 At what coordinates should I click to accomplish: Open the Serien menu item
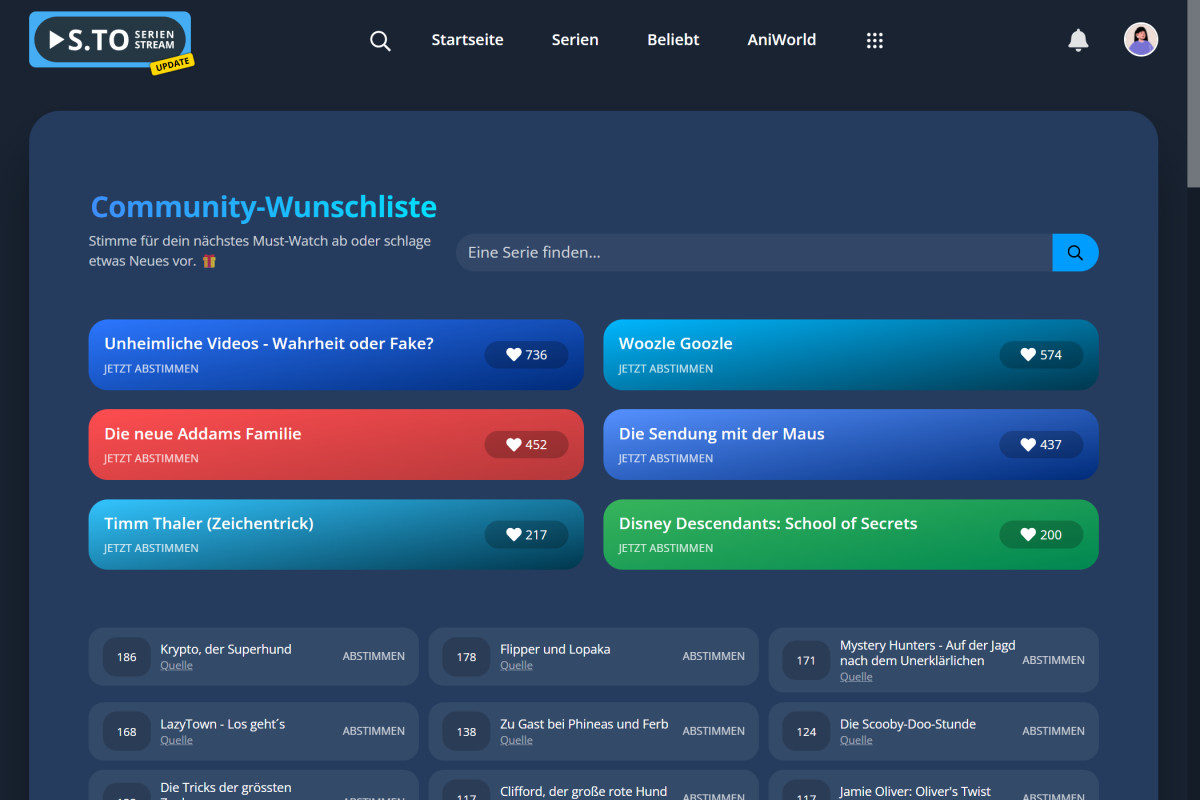tap(575, 40)
